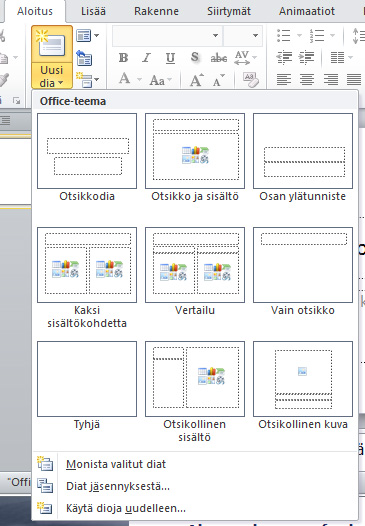The image size is (365, 526).
Task: Switch to the Aloitus tab
Action: [35, 11]
